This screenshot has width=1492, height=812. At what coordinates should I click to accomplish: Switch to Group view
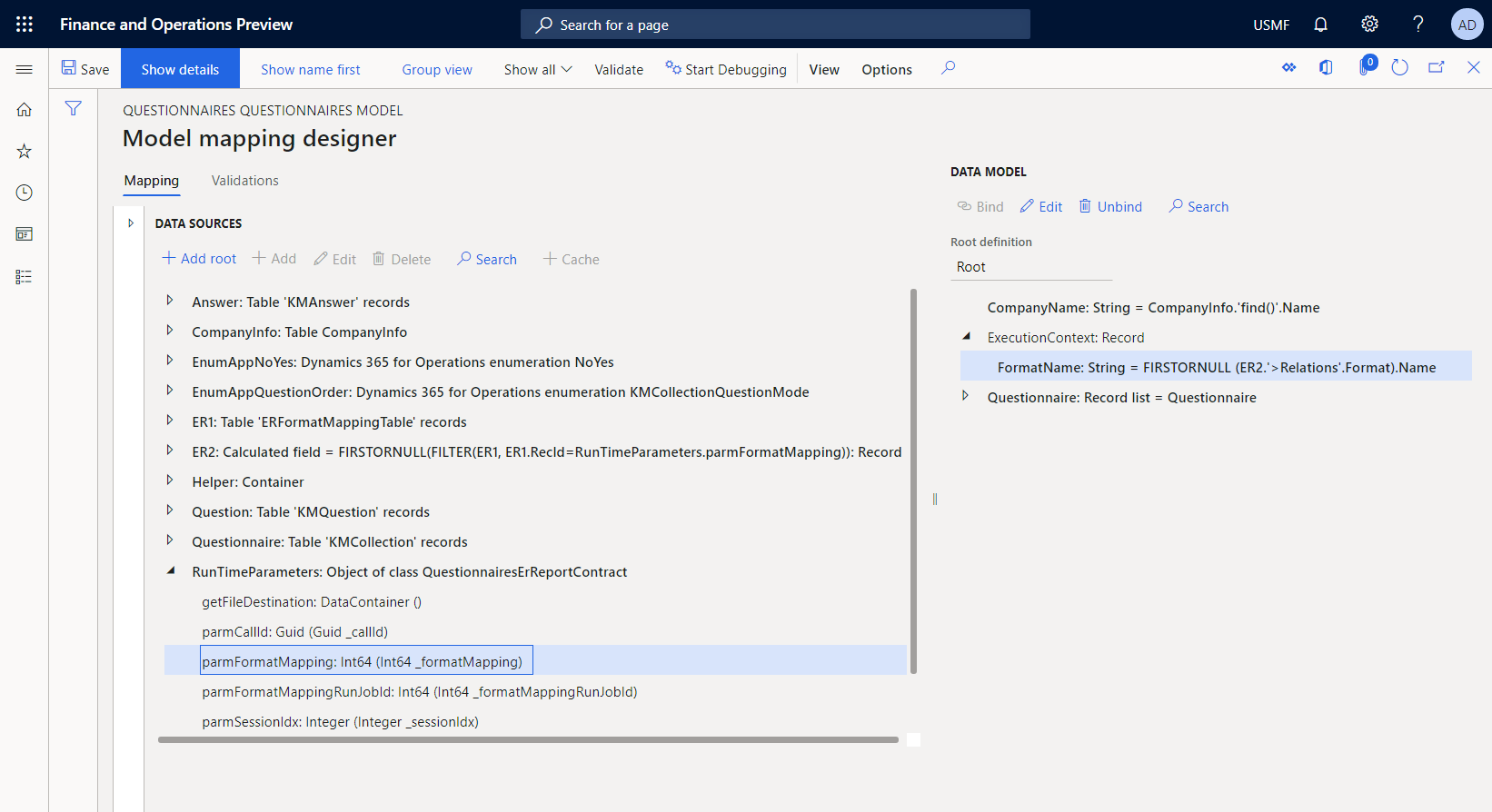[437, 69]
